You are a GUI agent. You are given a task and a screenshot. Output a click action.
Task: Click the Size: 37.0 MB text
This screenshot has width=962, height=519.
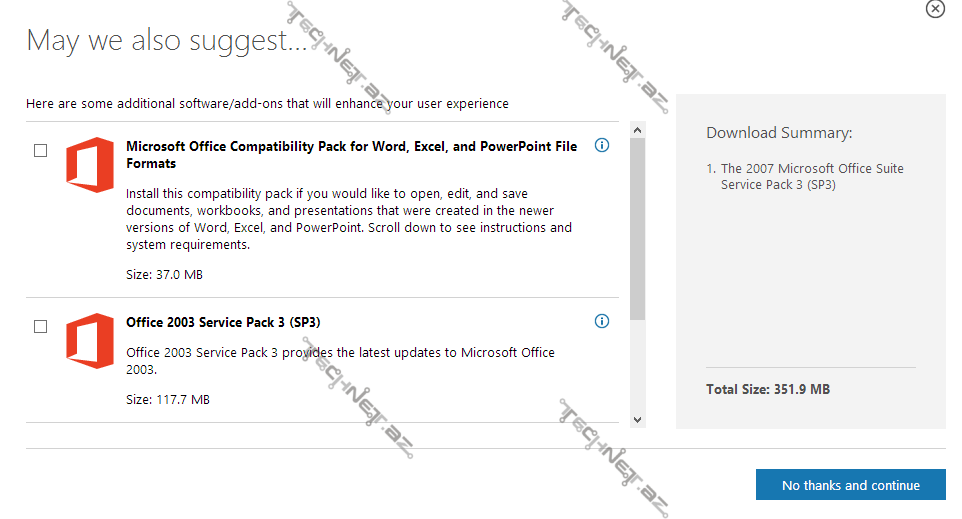pos(164,274)
